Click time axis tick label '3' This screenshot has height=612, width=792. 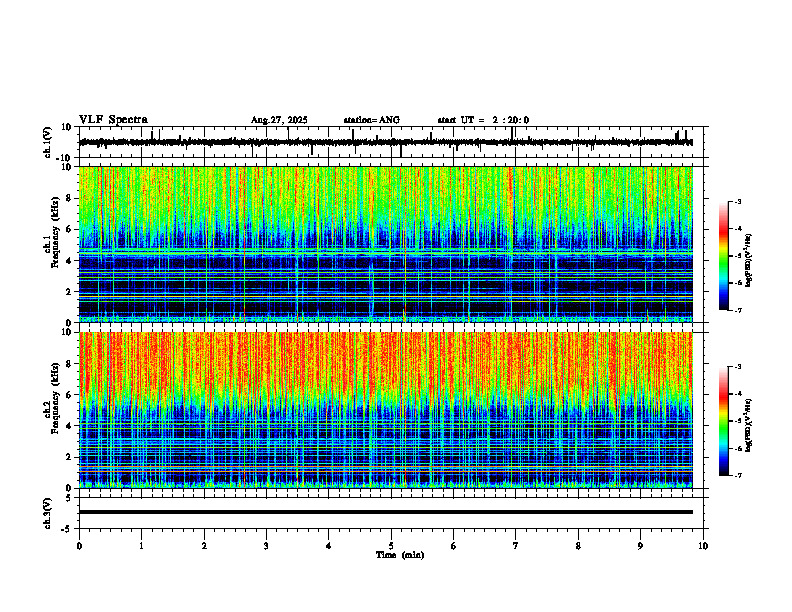click(266, 546)
